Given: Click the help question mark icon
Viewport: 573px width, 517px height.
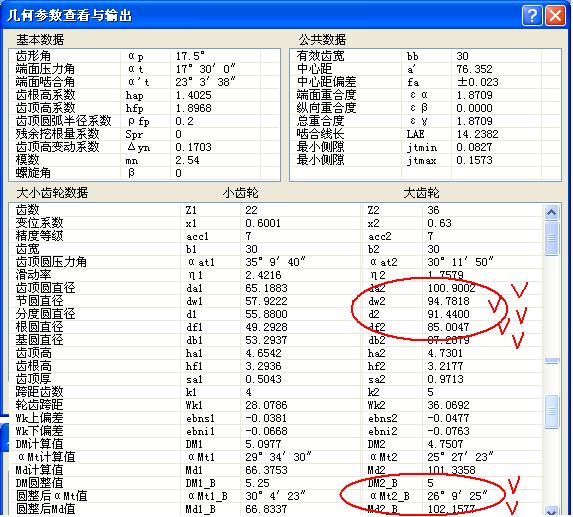Looking at the screenshot, I should click(532, 15).
